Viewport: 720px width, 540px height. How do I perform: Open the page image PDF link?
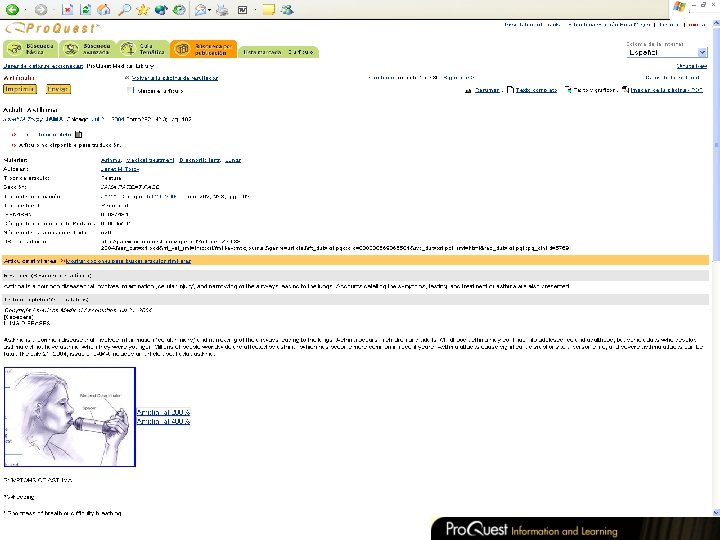pos(666,90)
